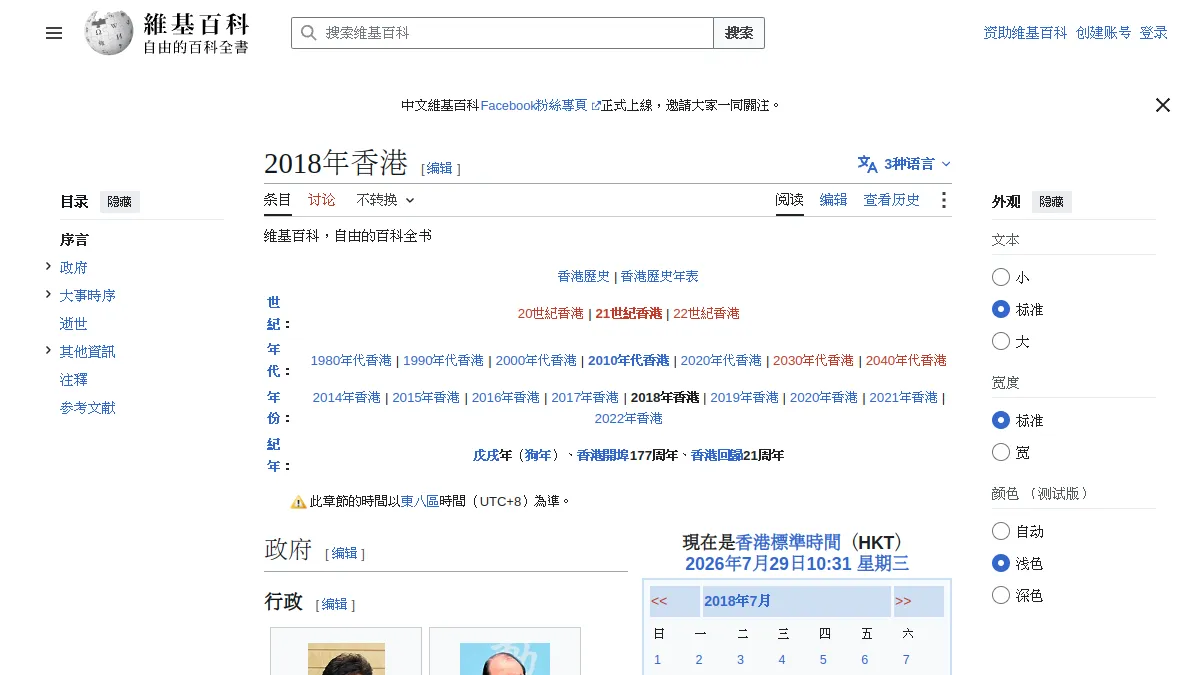Select 自动 color radio

point(1001,531)
